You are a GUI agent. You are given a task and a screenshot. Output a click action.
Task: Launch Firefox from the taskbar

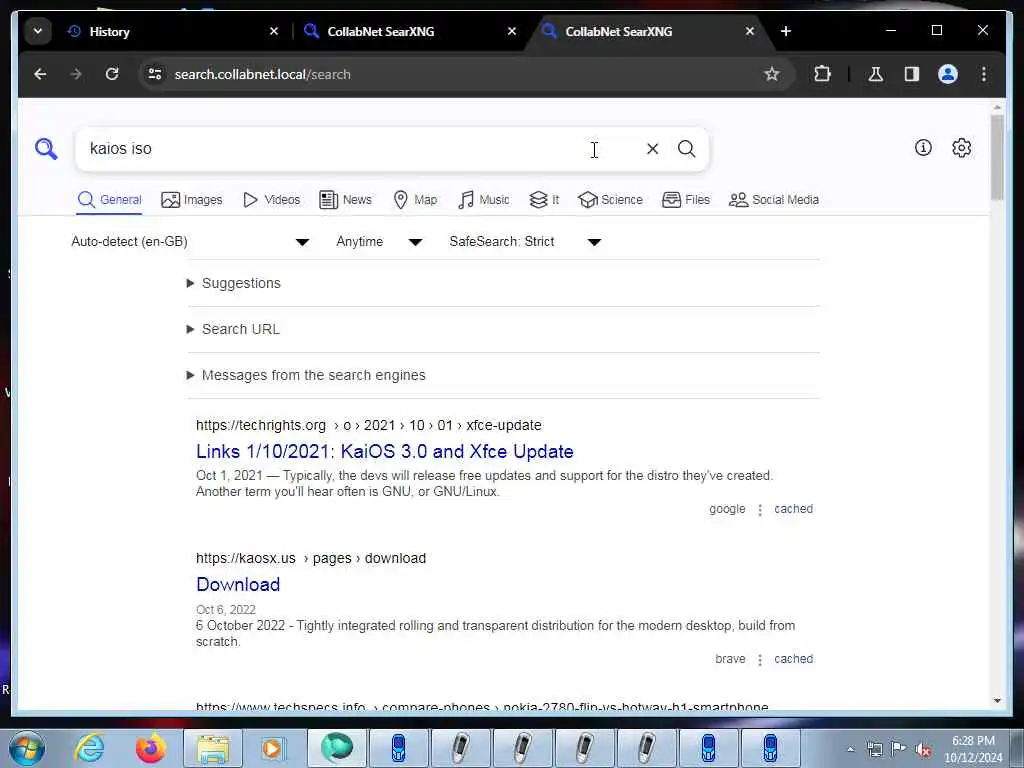(151, 748)
